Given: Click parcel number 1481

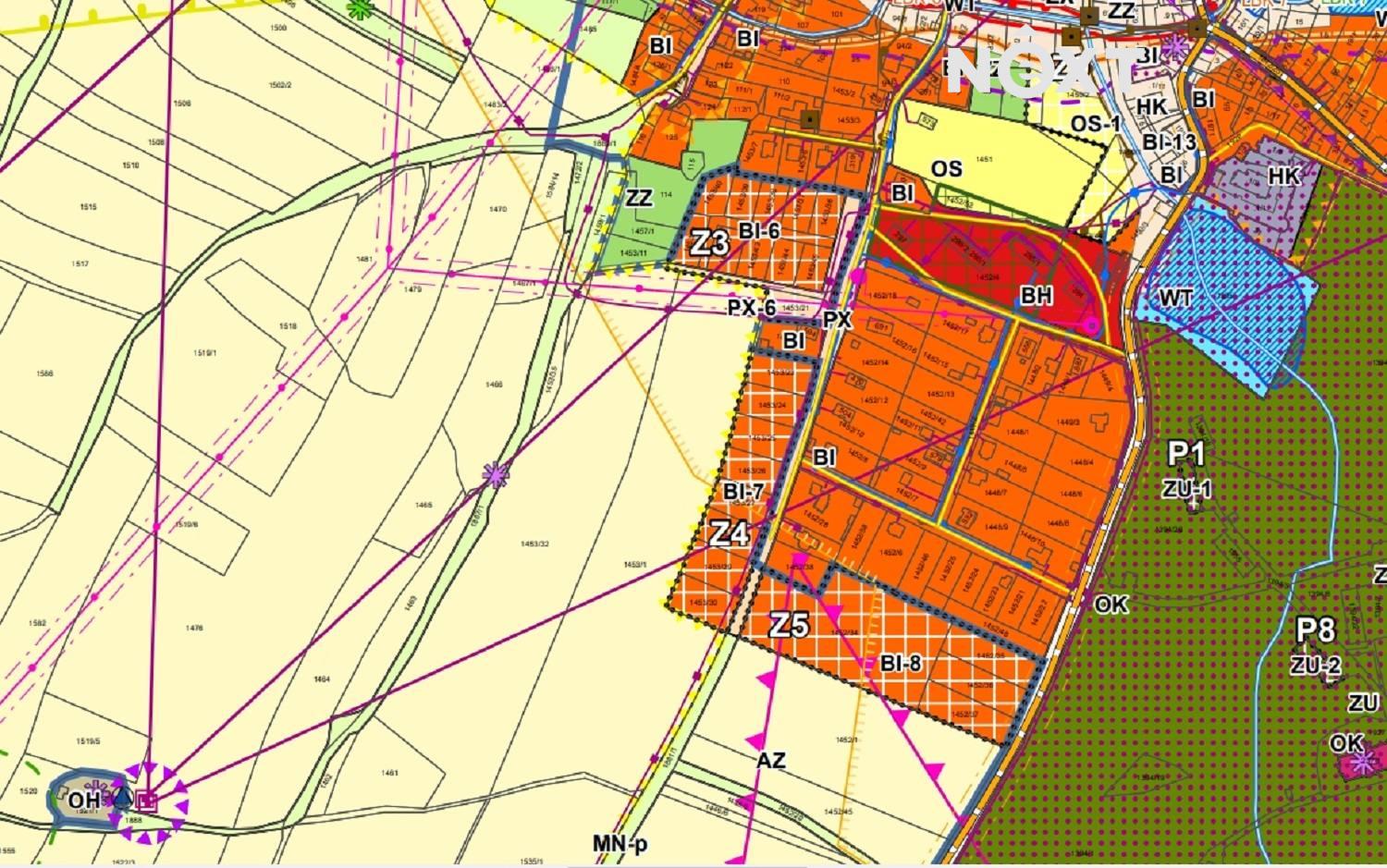Looking at the screenshot, I should click(364, 259).
